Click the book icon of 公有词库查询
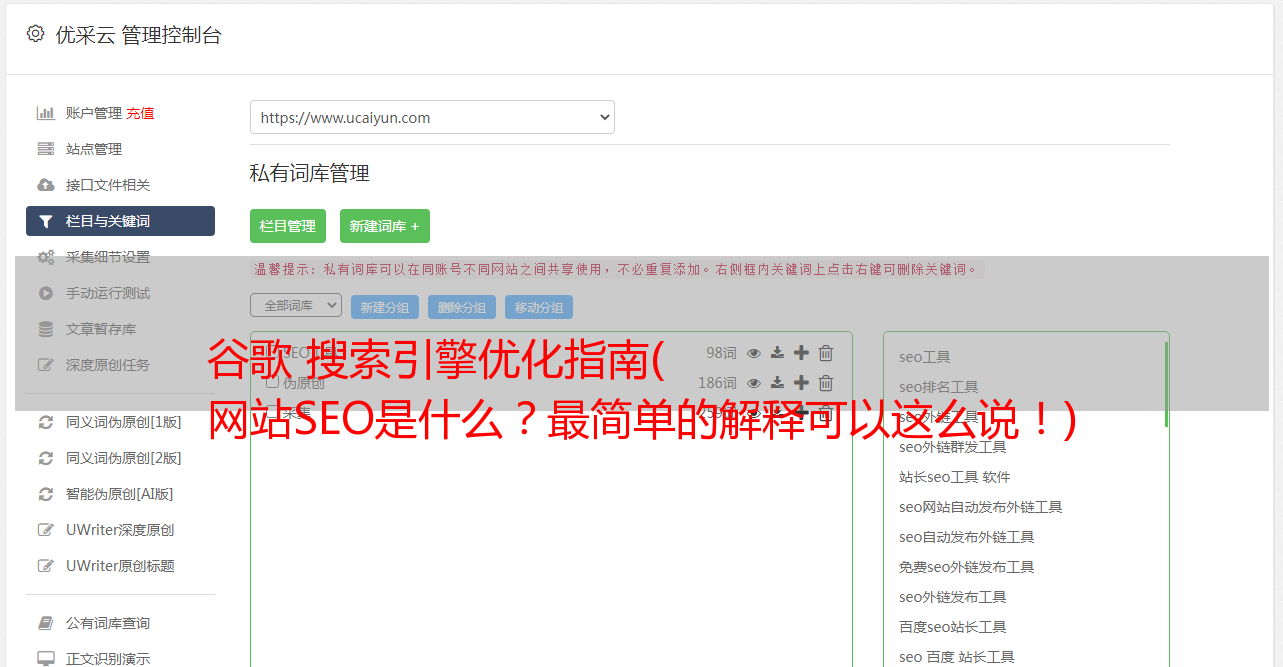Viewport: 1283px width, 667px height. [45, 623]
